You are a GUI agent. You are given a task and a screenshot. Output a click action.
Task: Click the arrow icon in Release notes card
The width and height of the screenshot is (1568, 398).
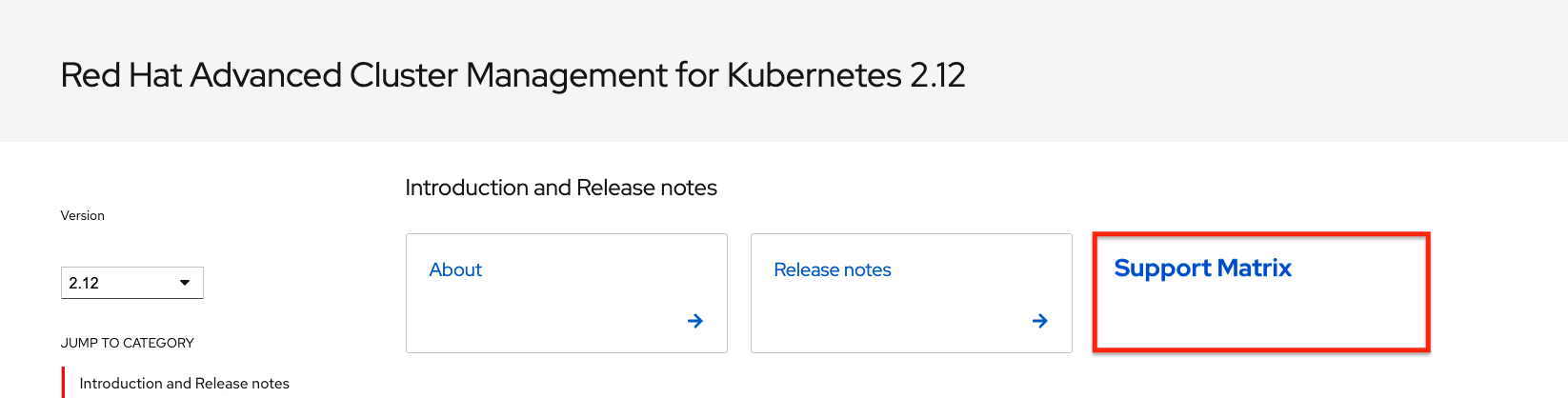point(1040,321)
